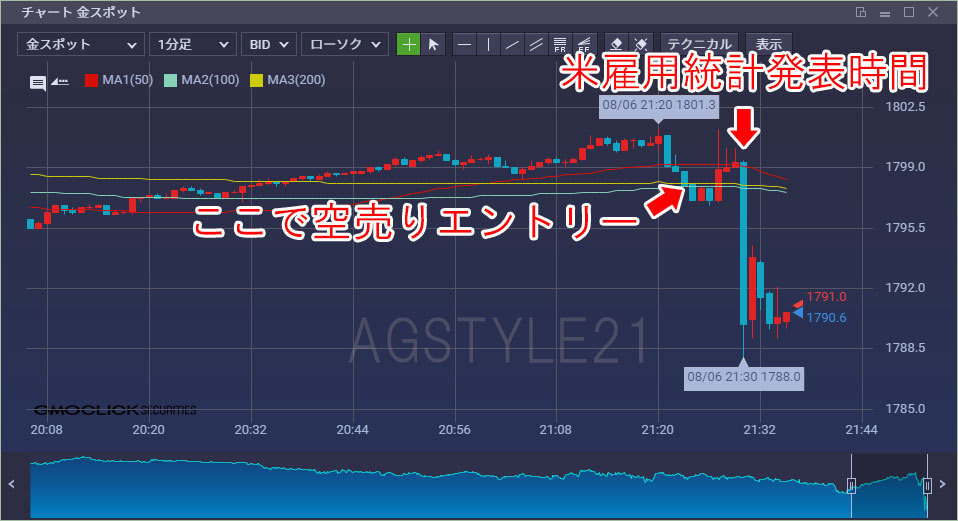Select the eraser tool
Screen dimensions: 958x521
click(x=616, y=44)
